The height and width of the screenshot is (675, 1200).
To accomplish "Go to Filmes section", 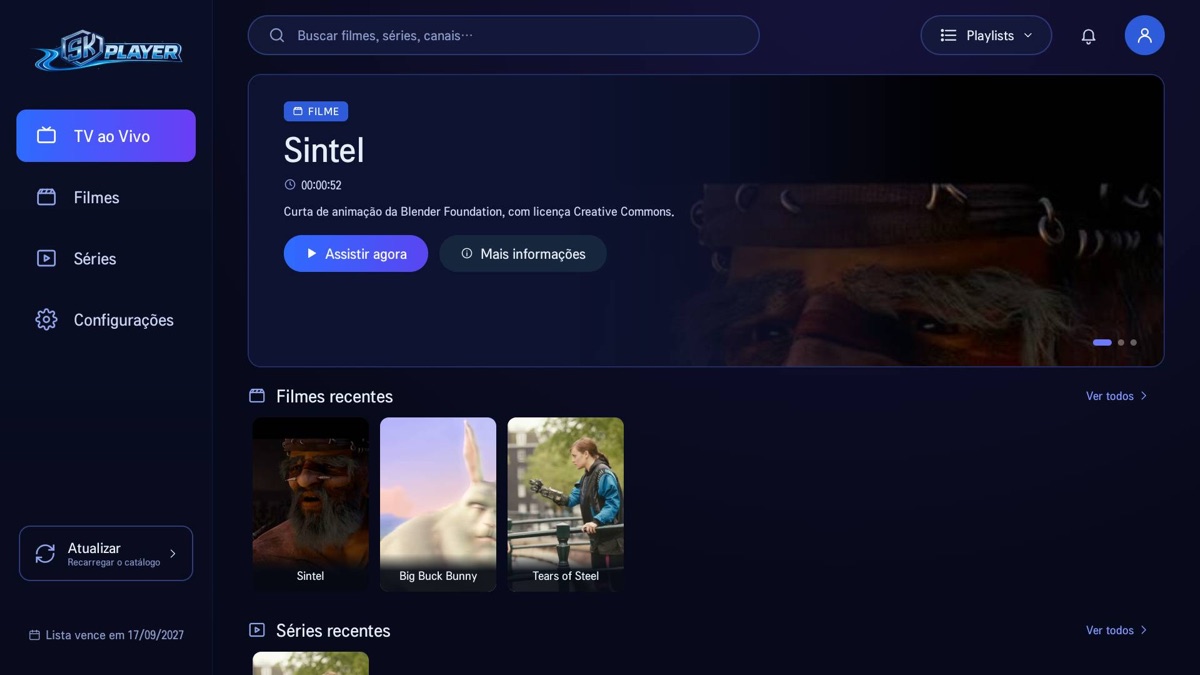I will 106,197.
